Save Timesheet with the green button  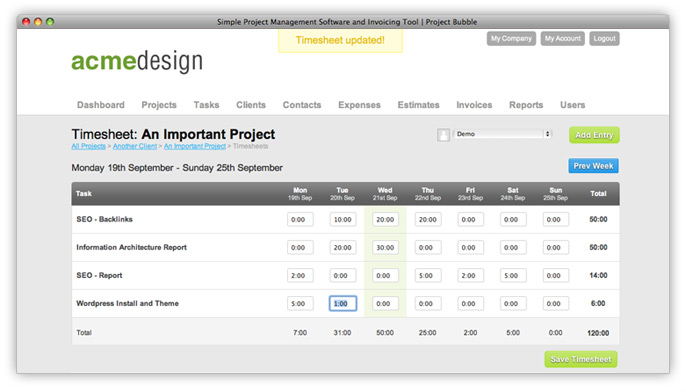pyautogui.click(x=581, y=359)
